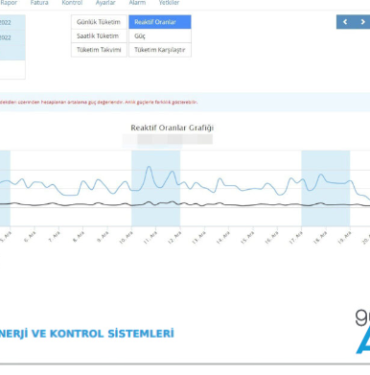Switch to Saatlik Tüketim view
Viewport: 370px width, 375px height.
pyautogui.click(x=99, y=36)
